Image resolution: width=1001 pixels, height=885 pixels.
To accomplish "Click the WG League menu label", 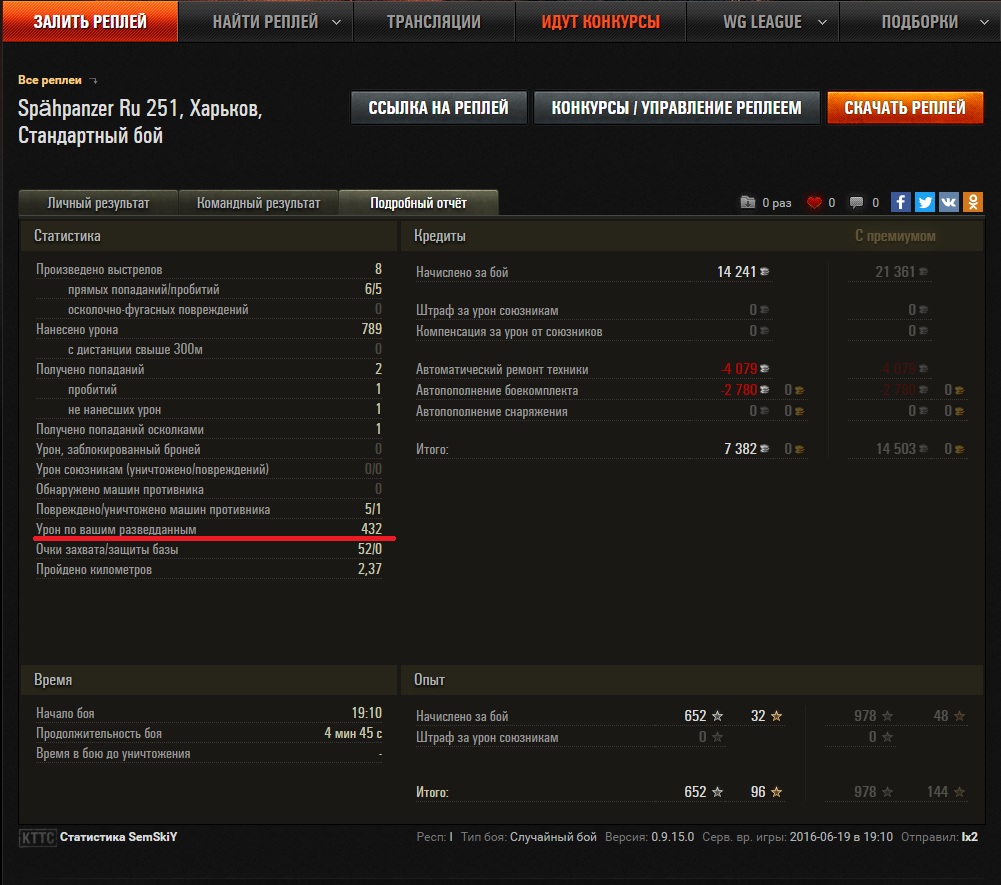I will coord(762,22).
